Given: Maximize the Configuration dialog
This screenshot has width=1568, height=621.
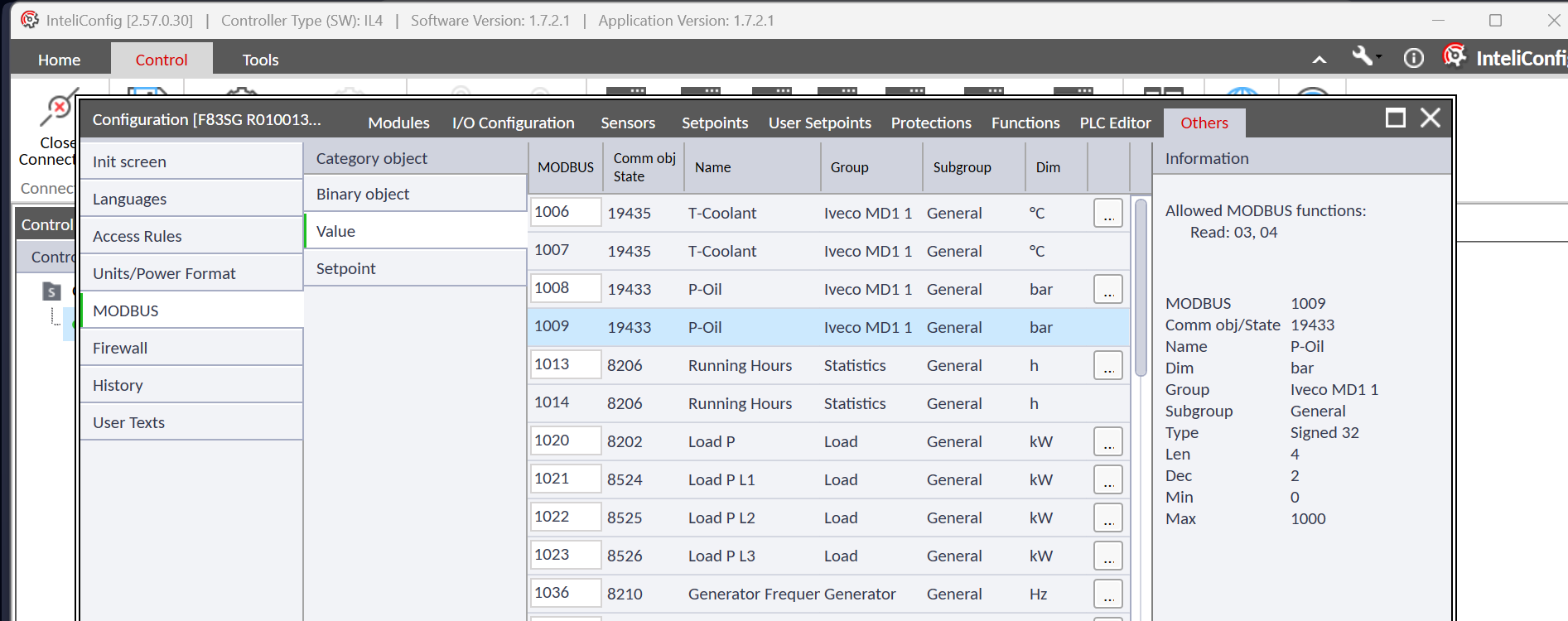Looking at the screenshot, I should click(x=1396, y=118).
